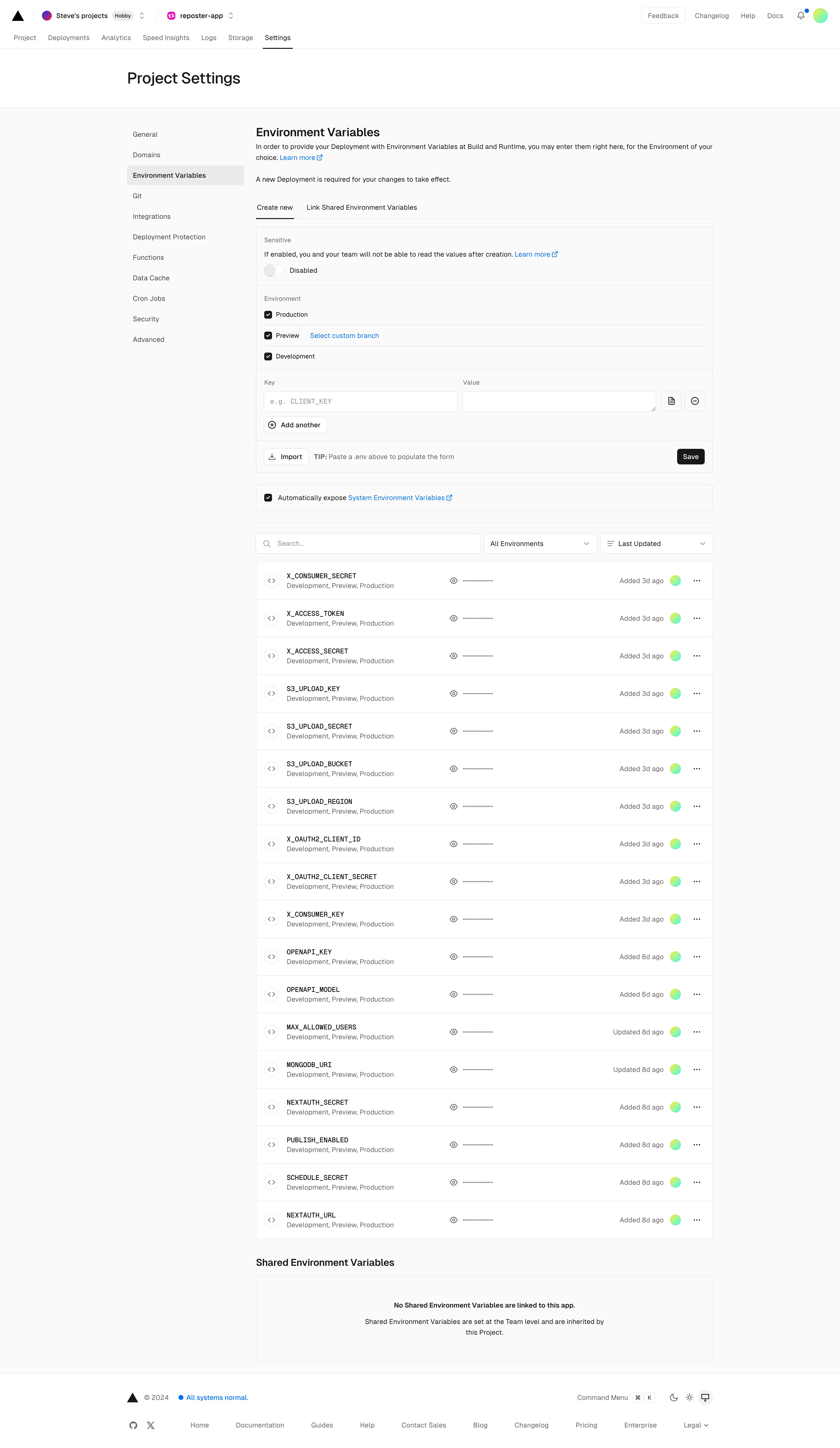840x1448 pixels.
Task: Switch to the Deployments tab
Action: pos(69,38)
